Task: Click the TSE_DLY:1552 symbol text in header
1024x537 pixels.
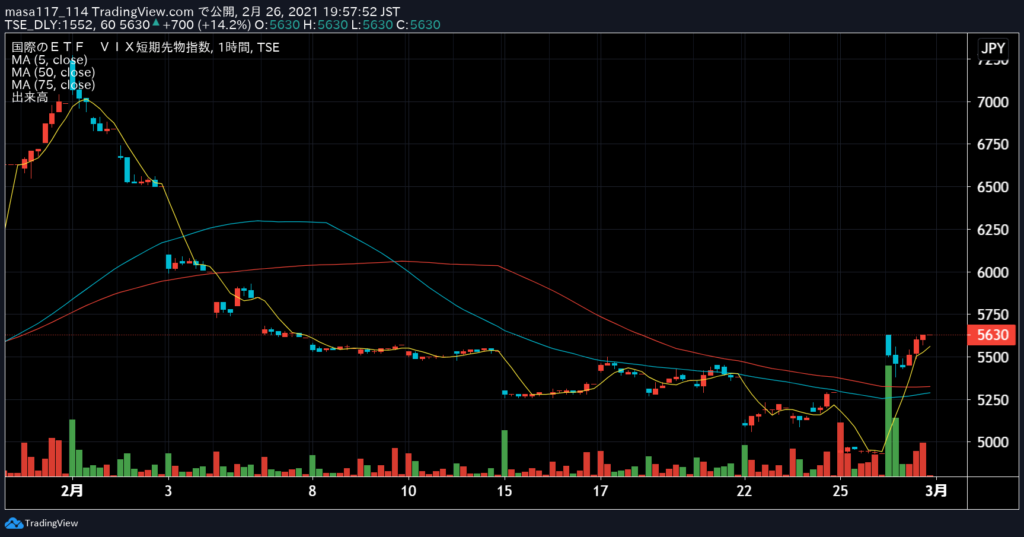Action: 50,25
